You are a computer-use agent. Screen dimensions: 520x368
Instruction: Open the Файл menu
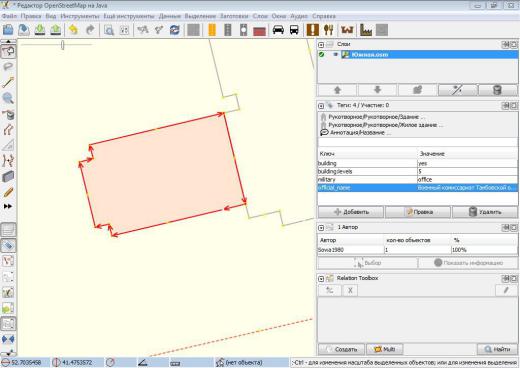[x=9, y=16]
